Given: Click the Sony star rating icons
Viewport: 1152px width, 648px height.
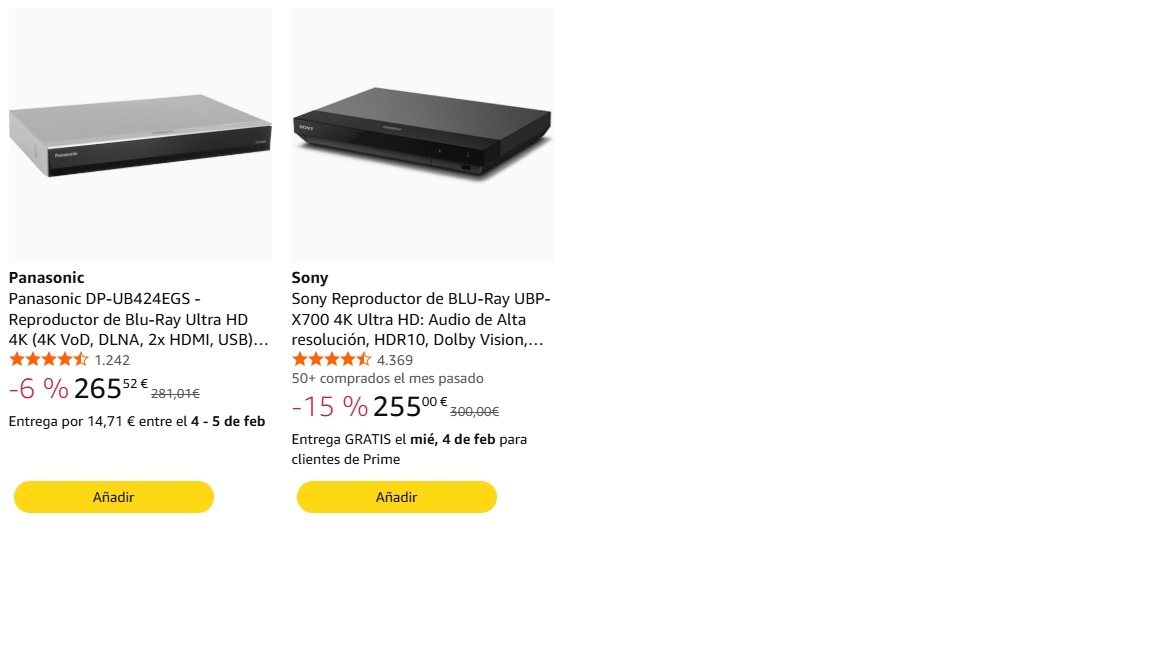Looking at the screenshot, I should click(x=332, y=360).
